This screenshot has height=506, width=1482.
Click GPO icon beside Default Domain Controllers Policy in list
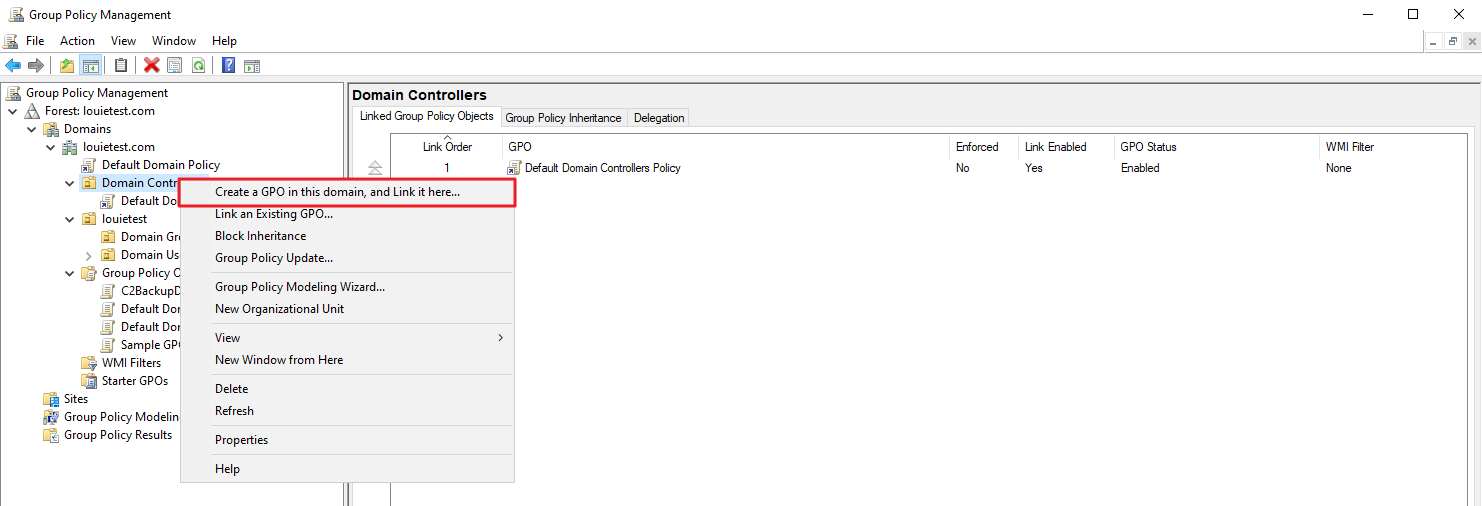(515, 168)
